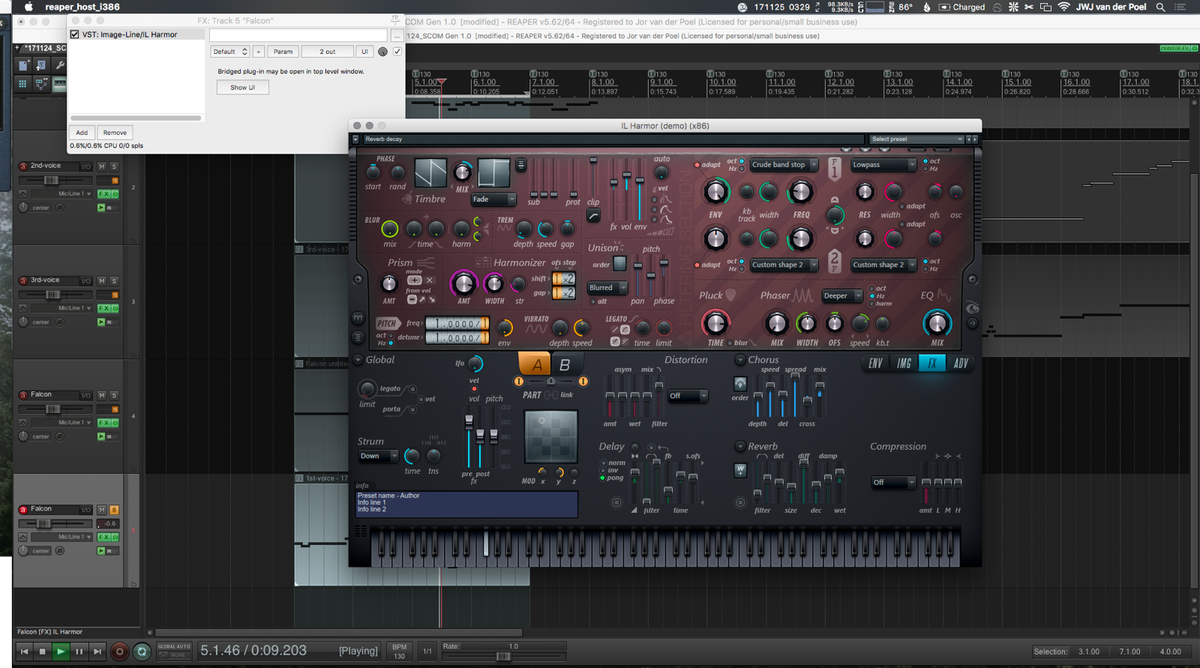Image resolution: width=1200 pixels, height=668 pixels.
Task: Click the 2 out routing button
Action: pos(328,51)
